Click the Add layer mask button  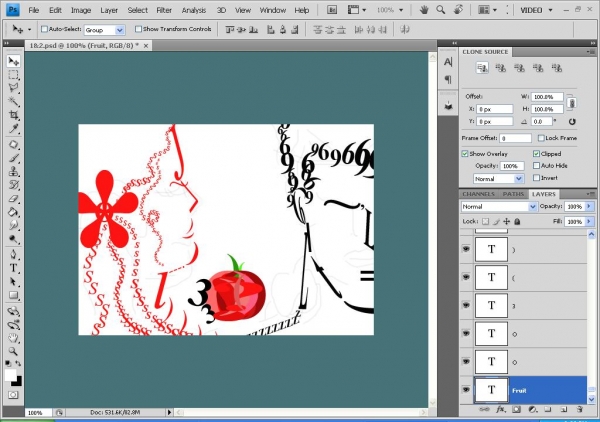516,409
